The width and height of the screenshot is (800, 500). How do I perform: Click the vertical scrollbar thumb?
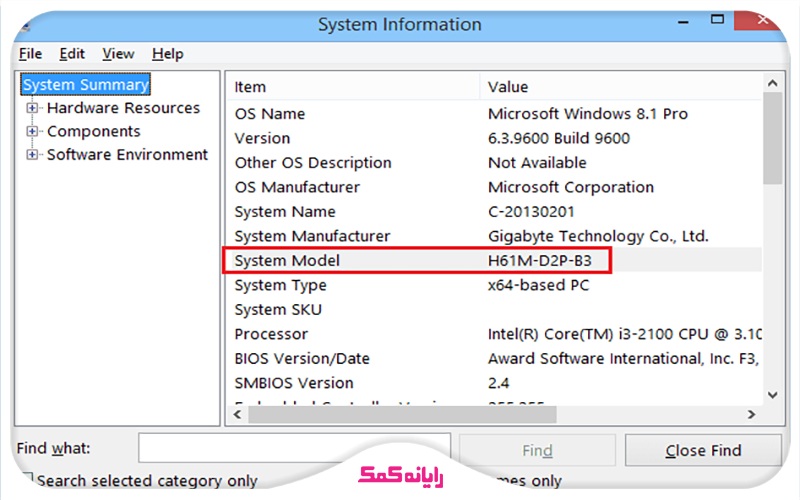click(x=771, y=140)
